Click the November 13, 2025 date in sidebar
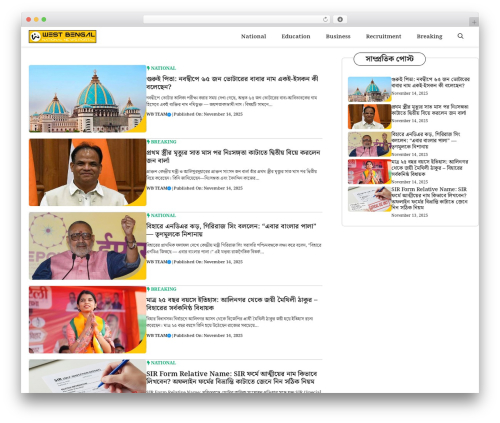500x423 pixels. point(410,215)
